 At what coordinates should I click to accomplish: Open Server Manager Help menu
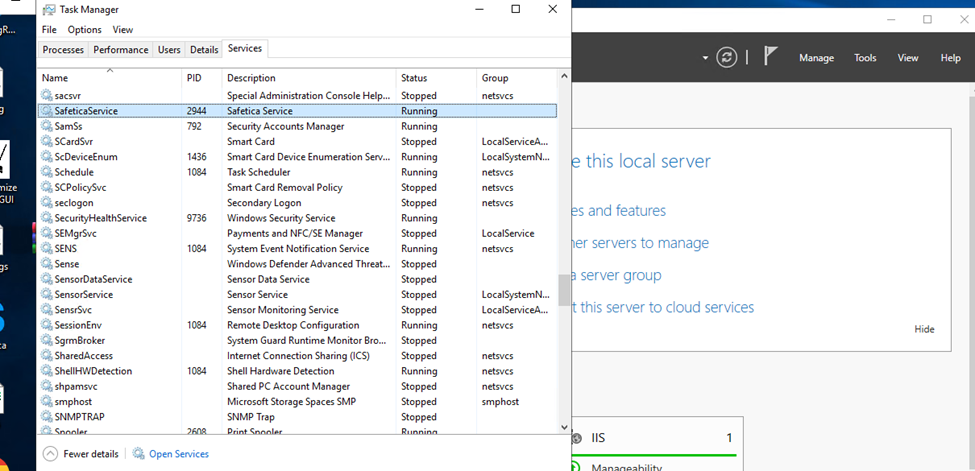950,58
